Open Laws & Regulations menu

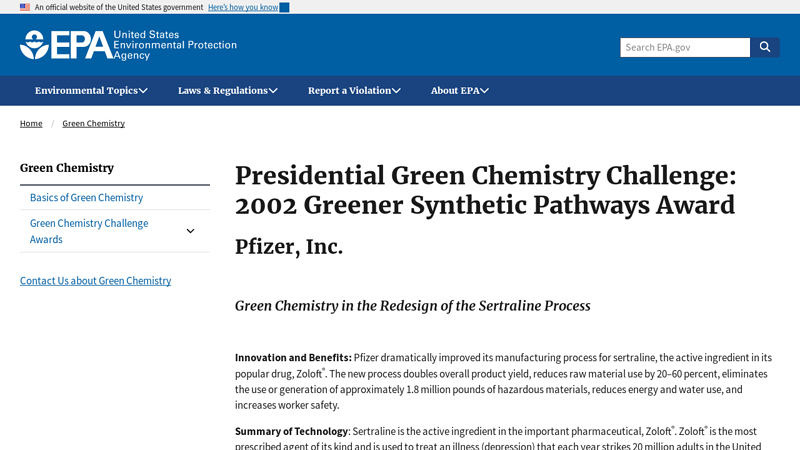(x=228, y=91)
